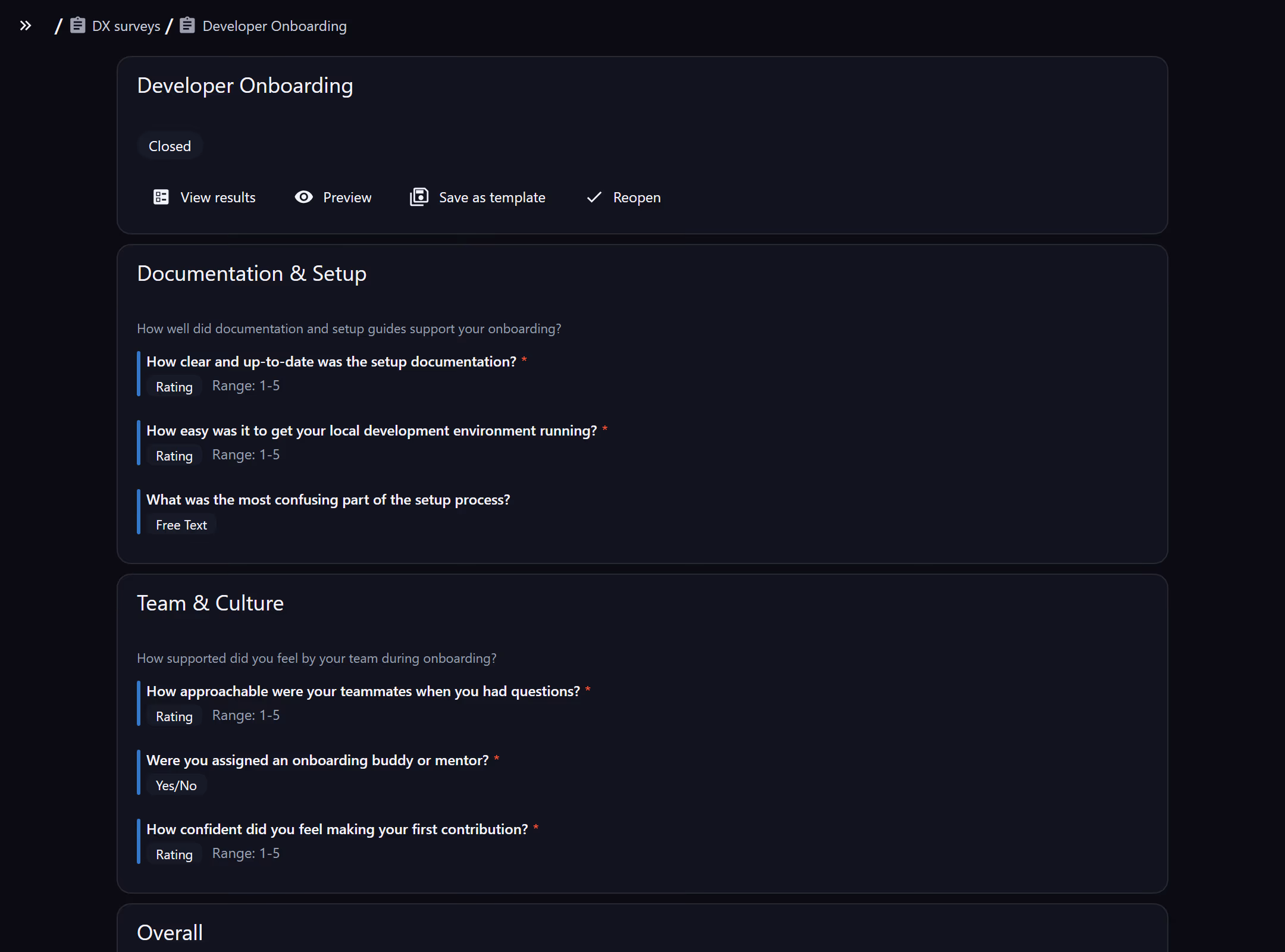Viewport: 1285px width, 952px height.
Task: Click the setup documentation clarity question
Action: click(331, 362)
